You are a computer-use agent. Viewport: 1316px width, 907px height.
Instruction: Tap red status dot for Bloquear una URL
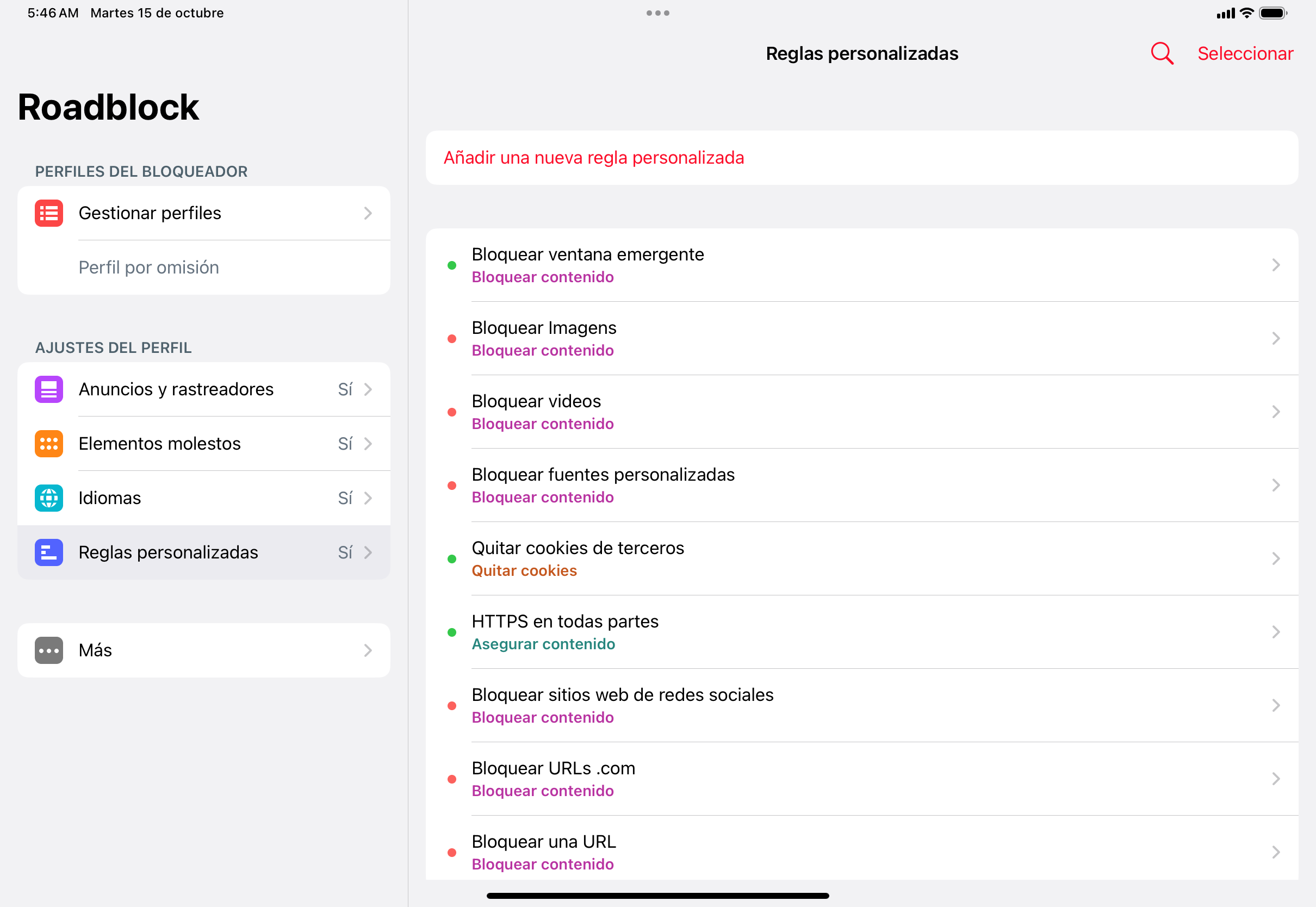pyautogui.click(x=452, y=853)
